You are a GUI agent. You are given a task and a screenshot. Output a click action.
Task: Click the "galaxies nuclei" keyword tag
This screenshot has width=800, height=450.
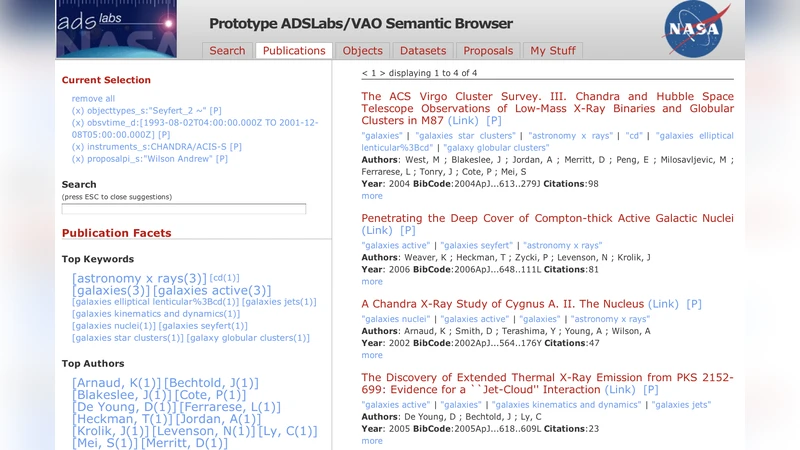[396, 319]
